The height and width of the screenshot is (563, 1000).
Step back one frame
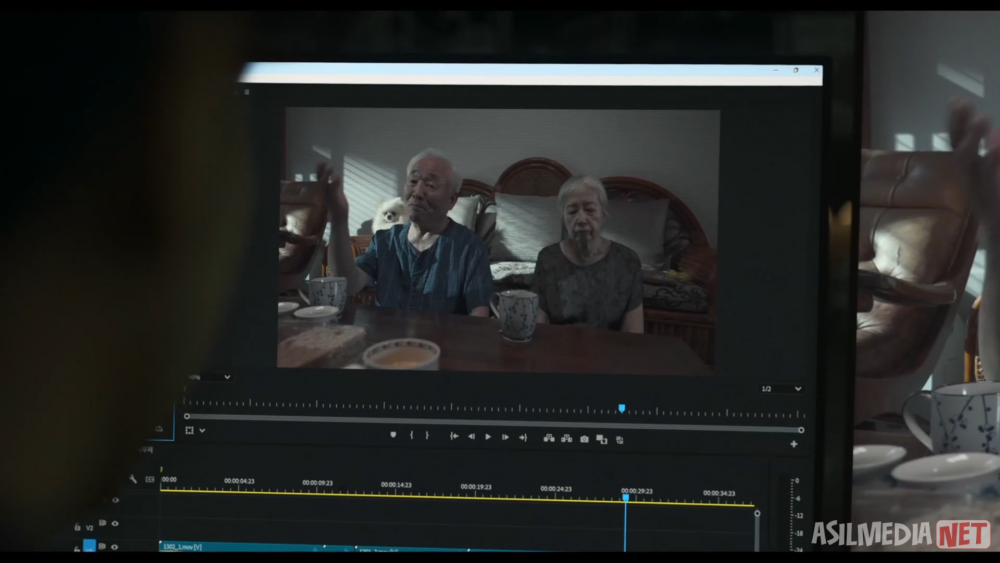click(471, 436)
